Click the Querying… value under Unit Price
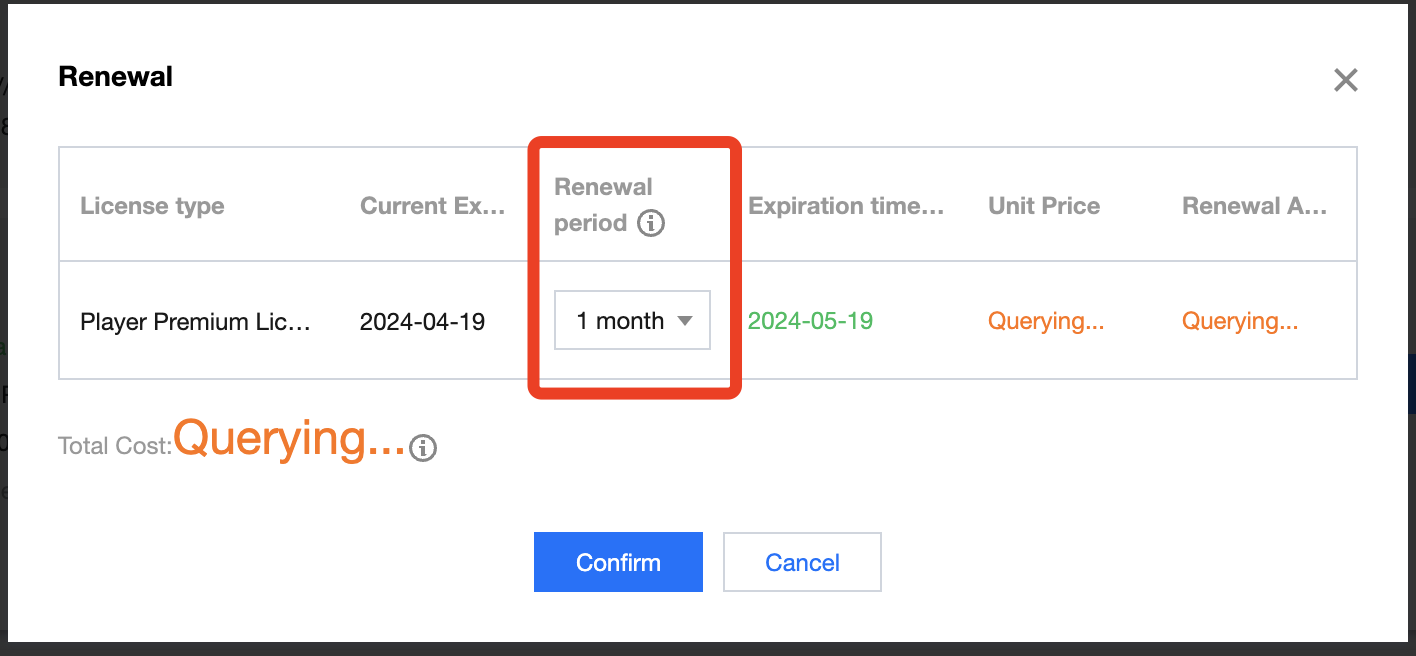This screenshot has width=1416, height=656. (x=1046, y=321)
